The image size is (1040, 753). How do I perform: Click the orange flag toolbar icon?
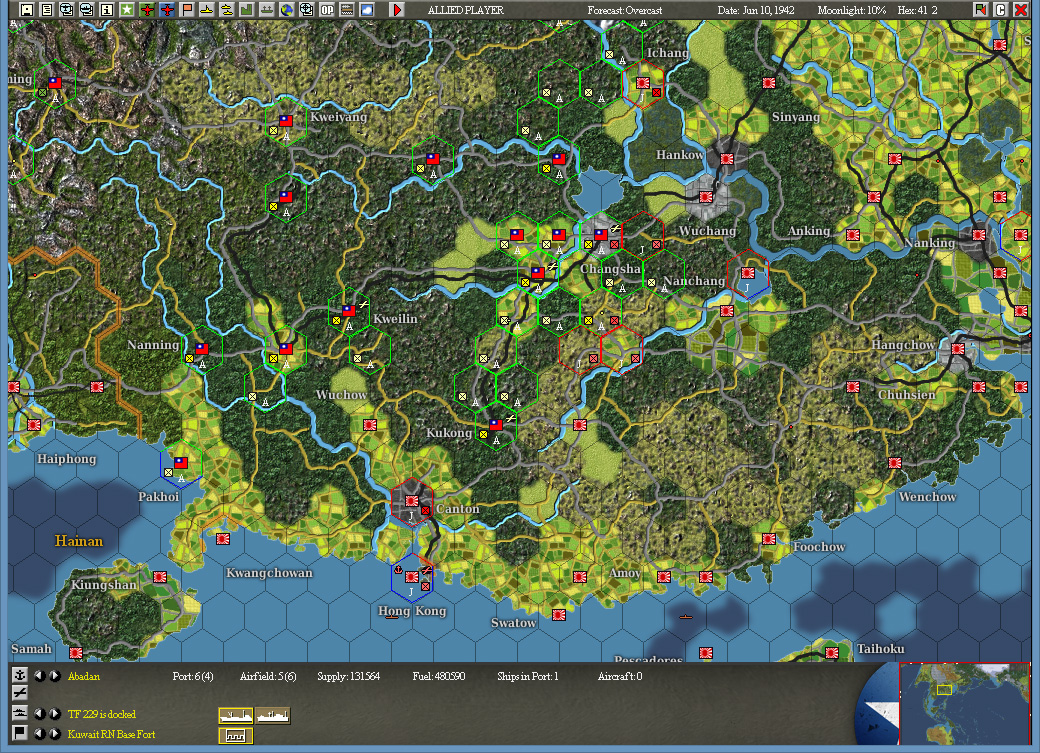click(x=187, y=10)
